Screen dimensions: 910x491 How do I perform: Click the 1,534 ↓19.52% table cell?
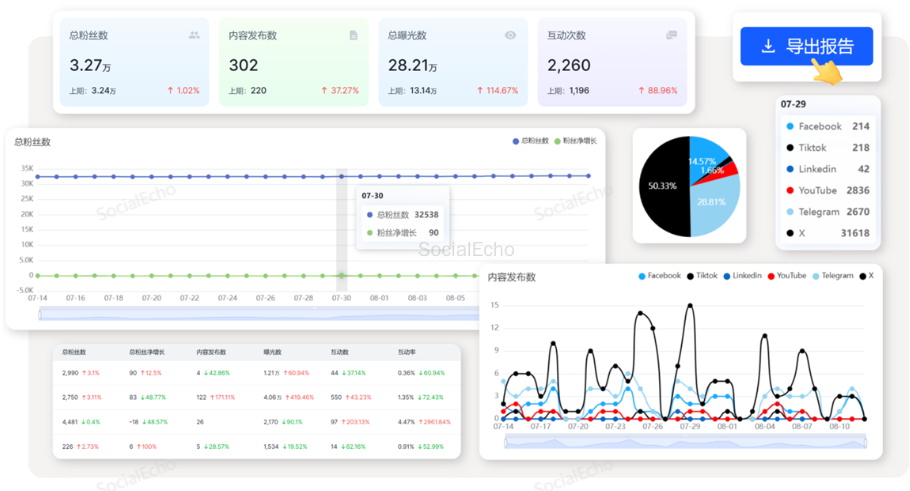tap(285, 447)
